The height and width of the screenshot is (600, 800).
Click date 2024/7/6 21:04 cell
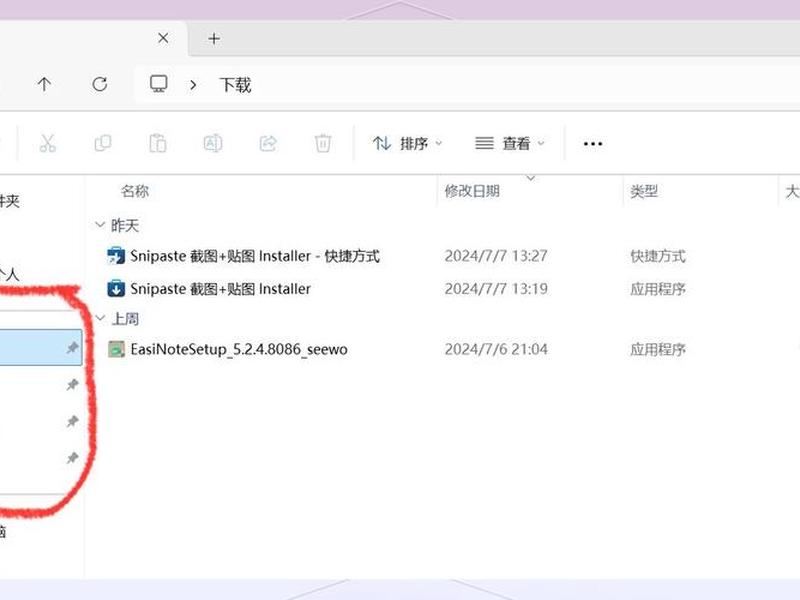pos(496,349)
